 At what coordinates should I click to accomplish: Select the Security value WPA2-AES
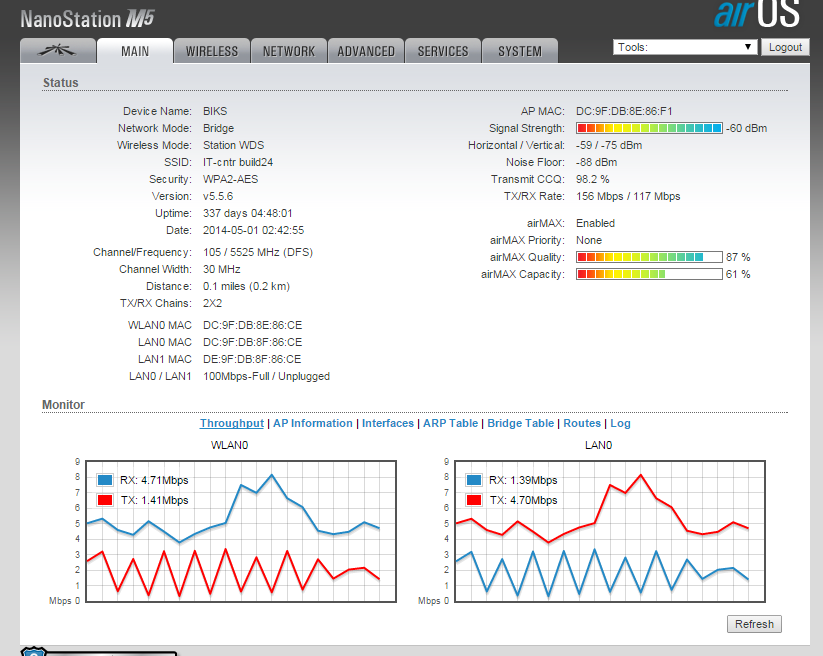230,179
